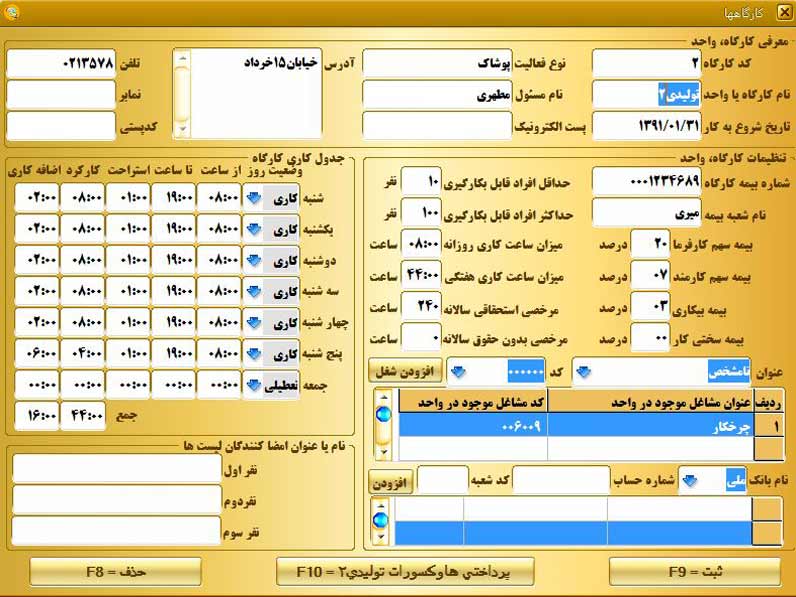Click the تلفن field
This screenshot has height=597, width=796.
point(61,63)
